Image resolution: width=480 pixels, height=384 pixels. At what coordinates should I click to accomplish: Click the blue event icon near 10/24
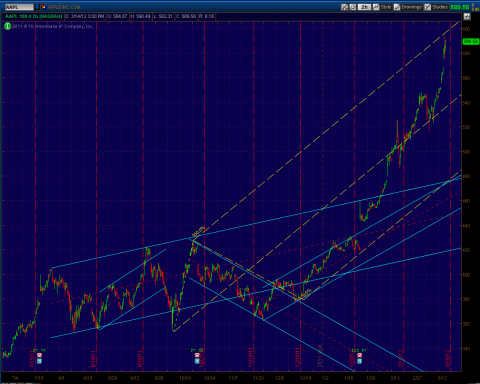(197, 361)
